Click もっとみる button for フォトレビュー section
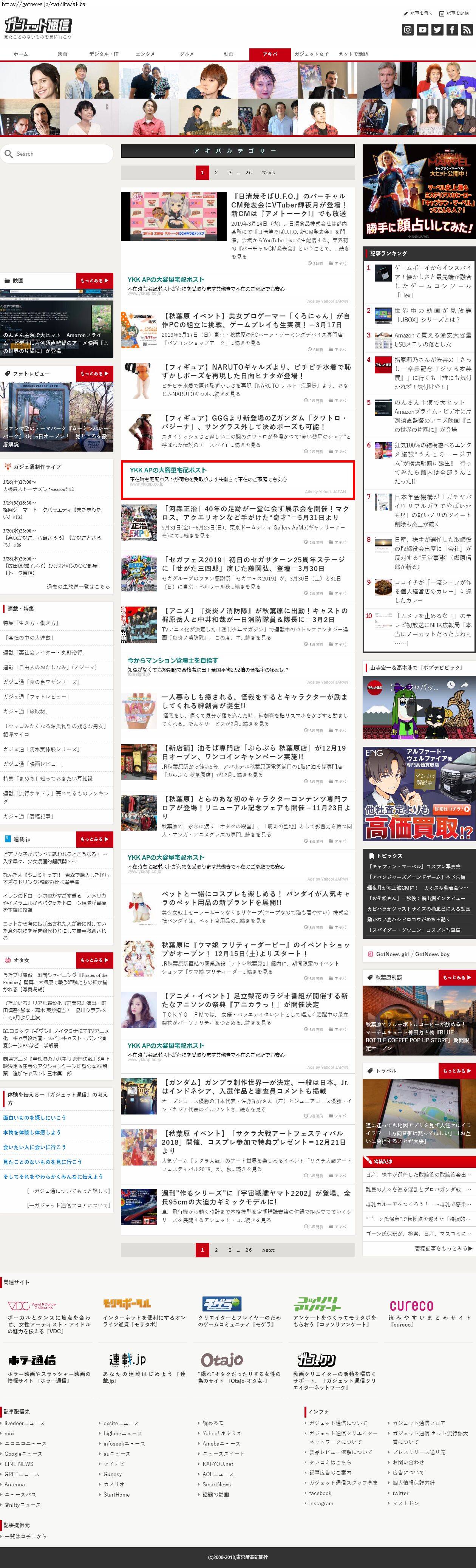This screenshot has width=476, height=1568. point(94,374)
